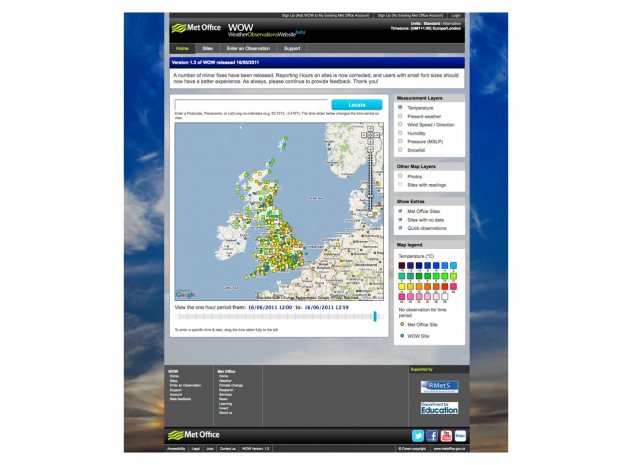630x465 pixels.
Task: Open the RMetS supporter logo
Action: [439, 387]
